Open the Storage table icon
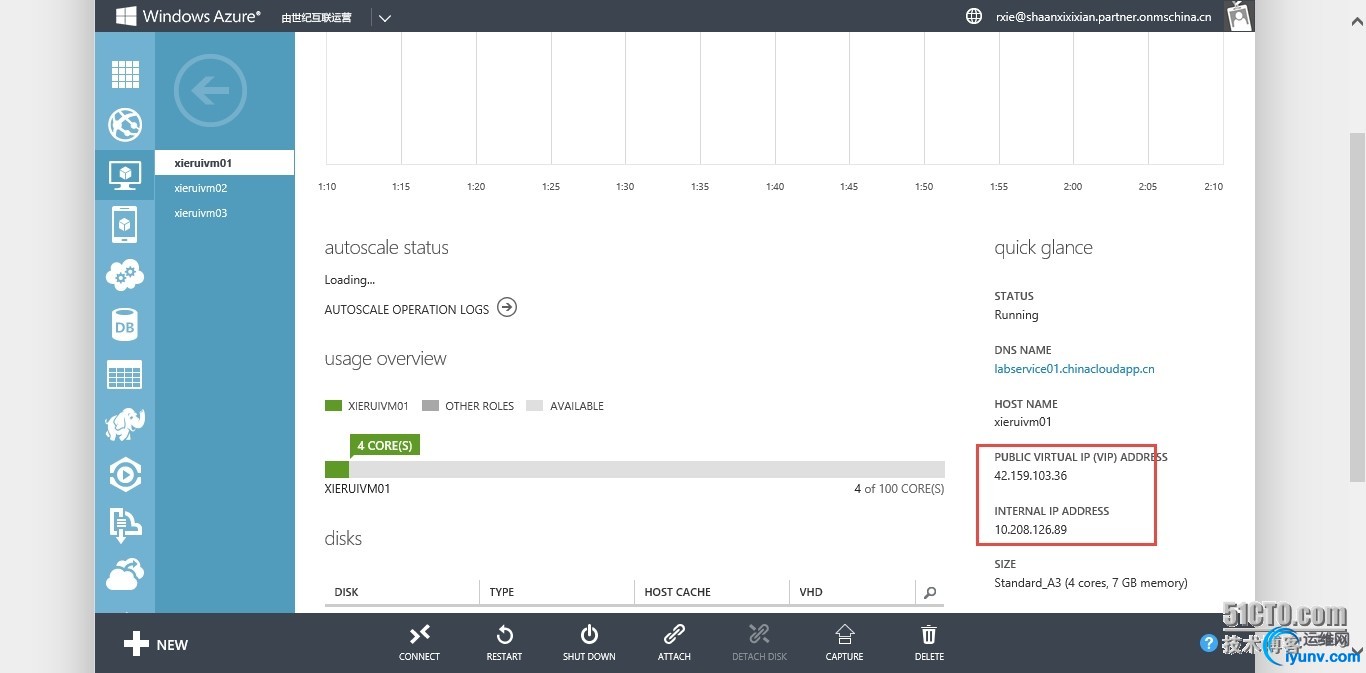Viewport: 1366px width, 673px height. [125, 375]
